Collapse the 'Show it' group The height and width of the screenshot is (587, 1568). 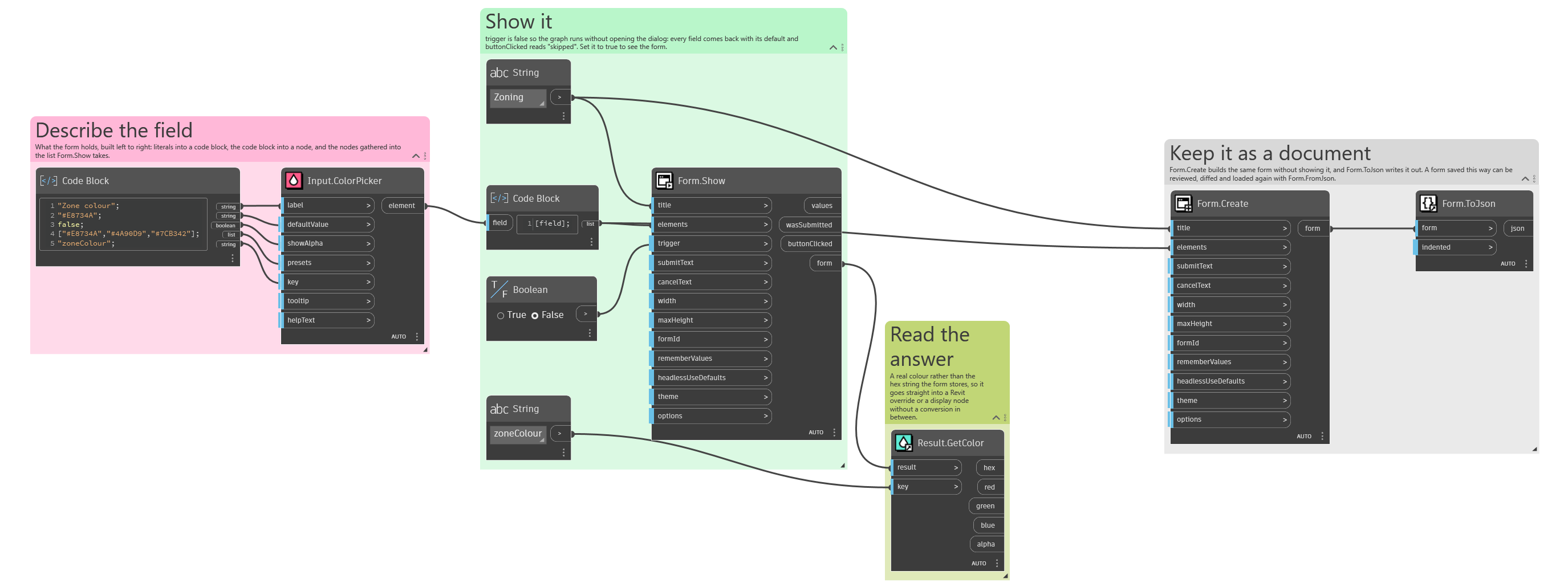point(833,47)
